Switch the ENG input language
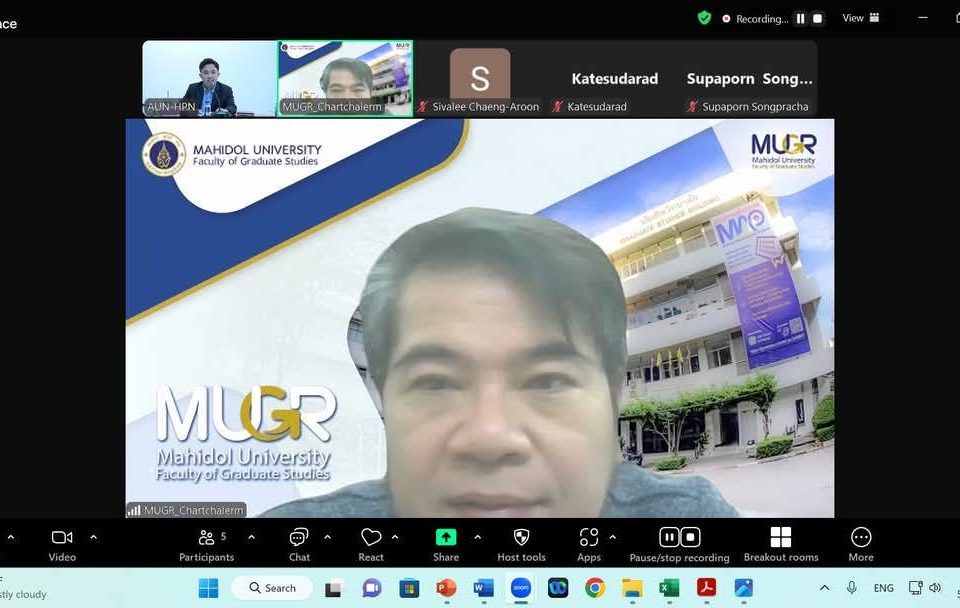Viewport: 960px width, 608px height. [x=883, y=588]
